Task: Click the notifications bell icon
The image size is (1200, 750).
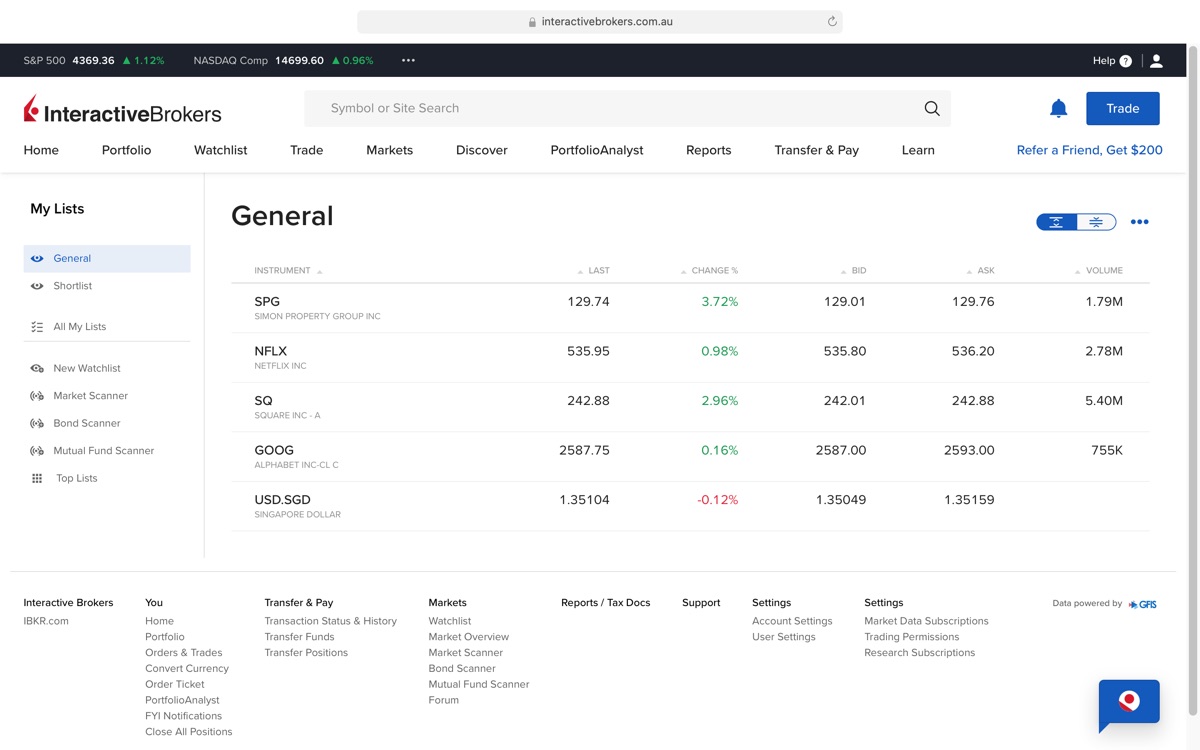Action: point(1058,108)
